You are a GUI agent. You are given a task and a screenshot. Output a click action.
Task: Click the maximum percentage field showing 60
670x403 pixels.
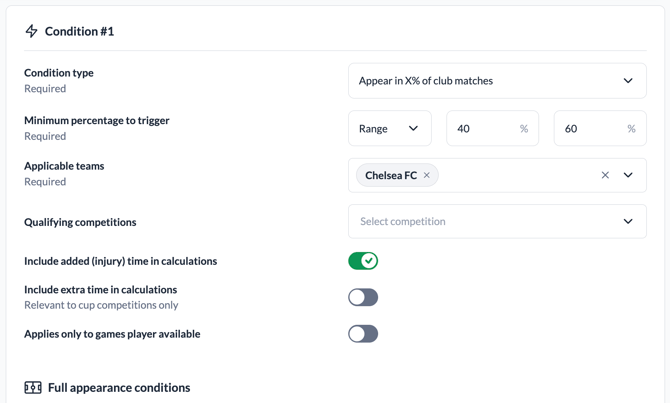click(x=588, y=129)
